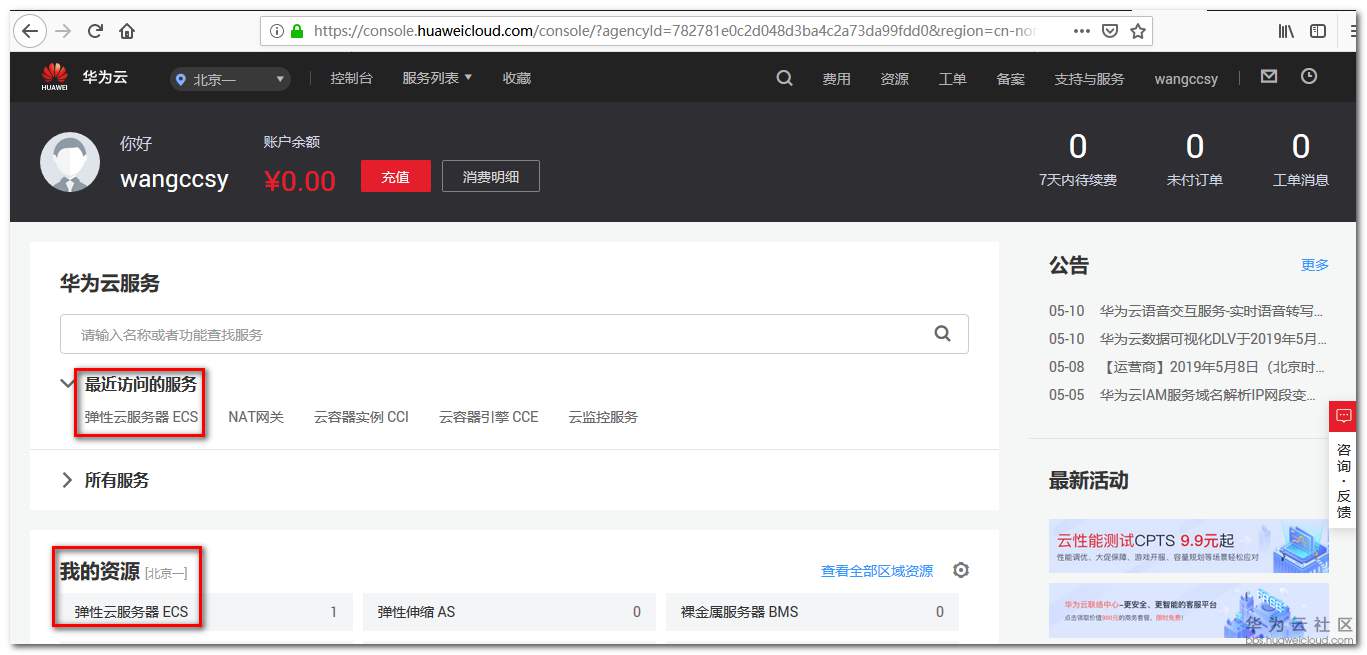Open the wangccsy account menu

tap(1186, 79)
